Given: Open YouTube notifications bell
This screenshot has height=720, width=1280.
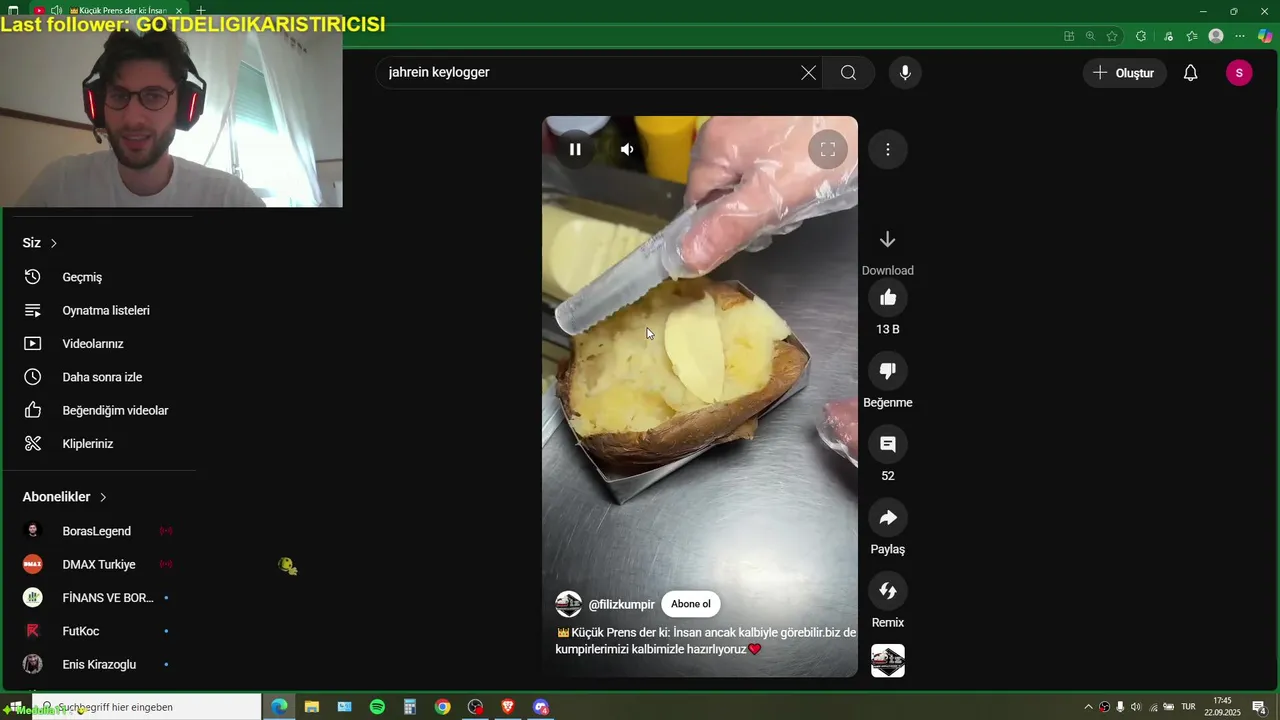Looking at the screenshot, I should coord(1190,72).
